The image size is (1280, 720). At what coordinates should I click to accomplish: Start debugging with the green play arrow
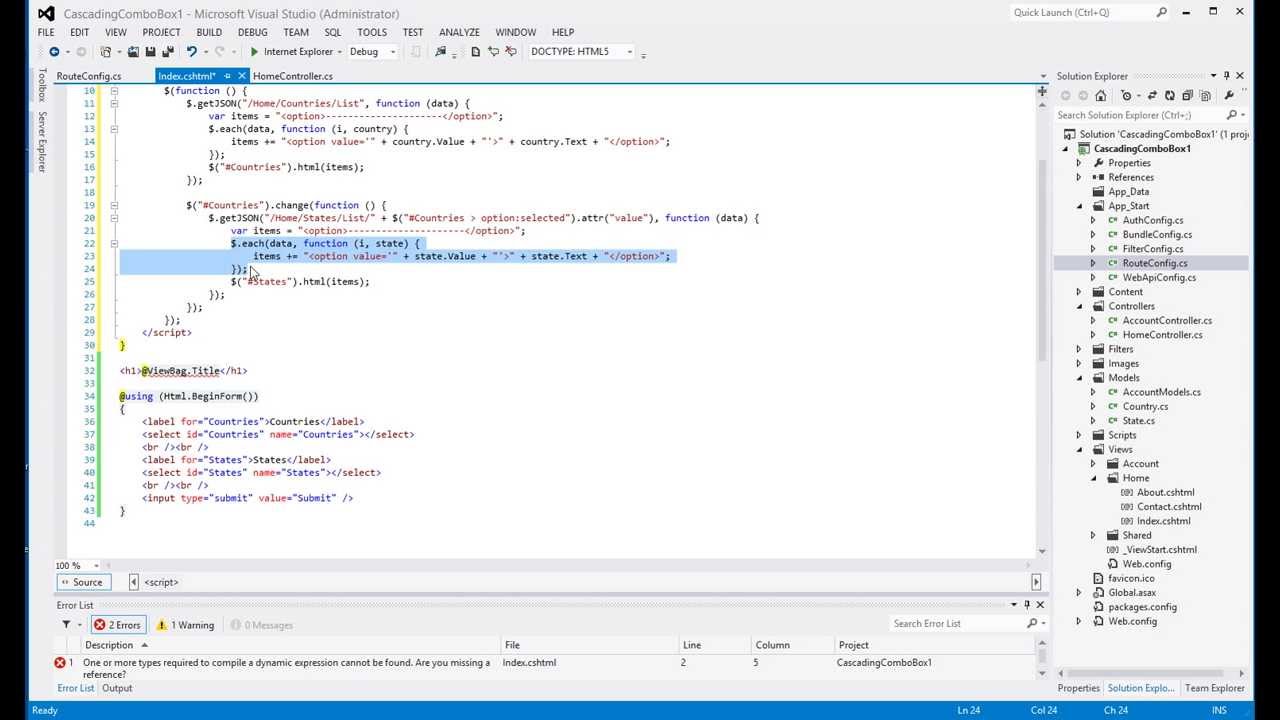tap(254, 52)
